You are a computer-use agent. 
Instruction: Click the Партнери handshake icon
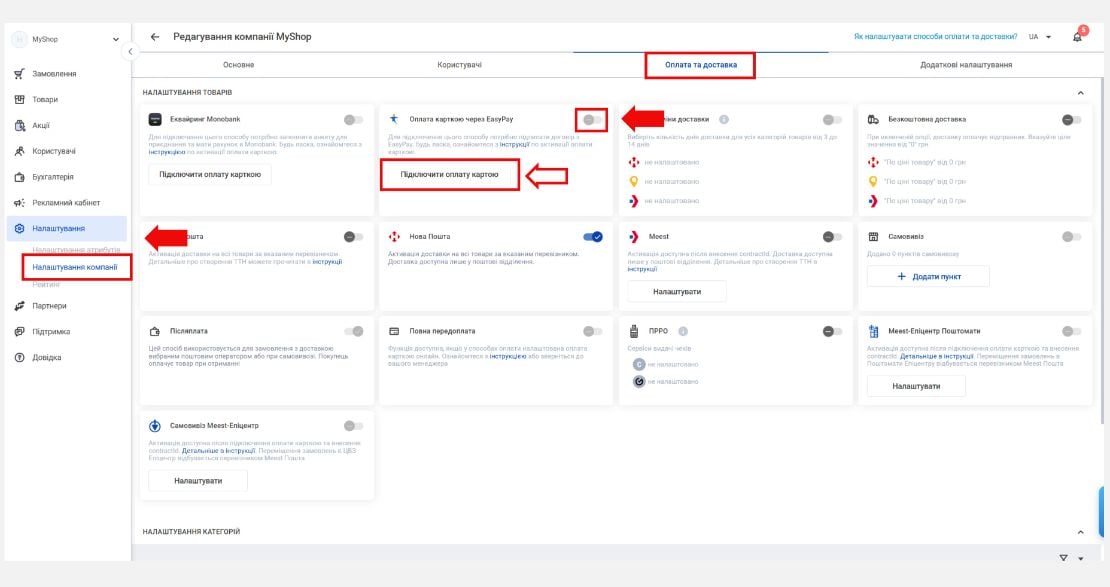pos(19,306)
